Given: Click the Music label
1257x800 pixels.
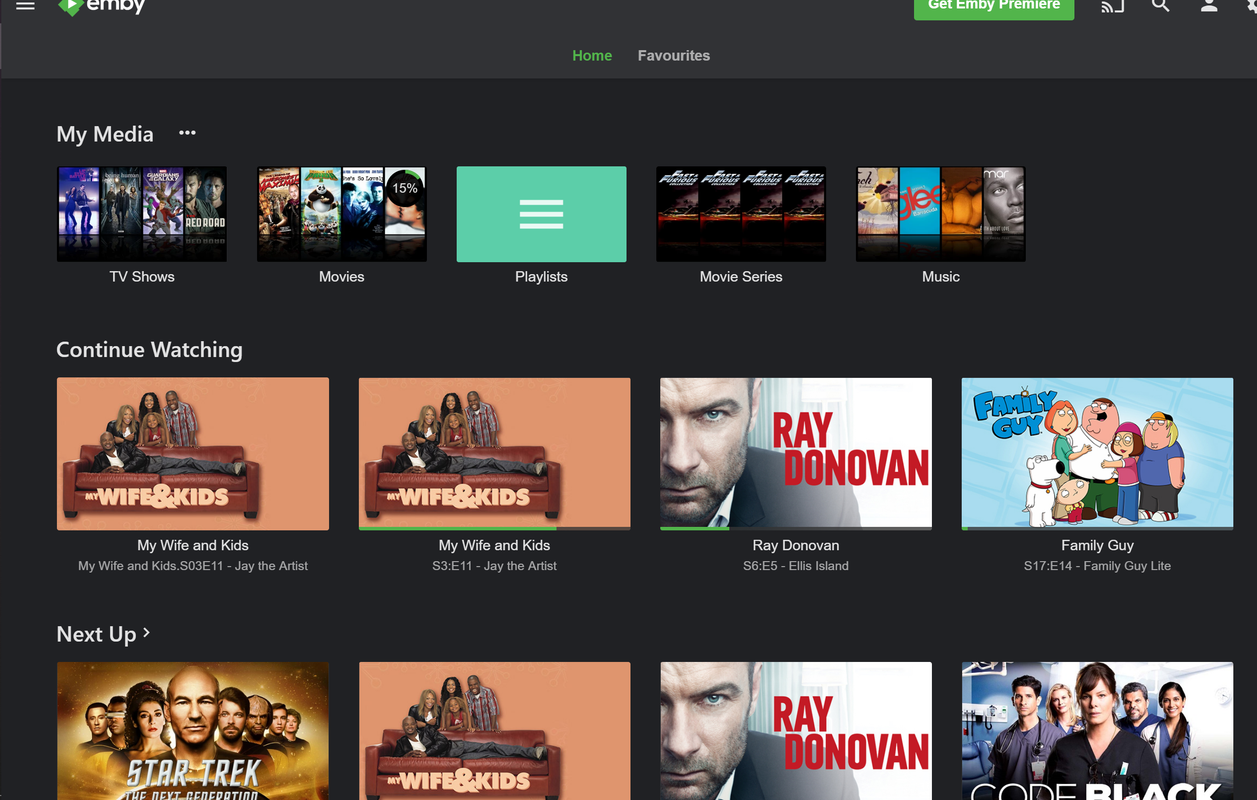Looking at the screenshot, I should 941,277.
